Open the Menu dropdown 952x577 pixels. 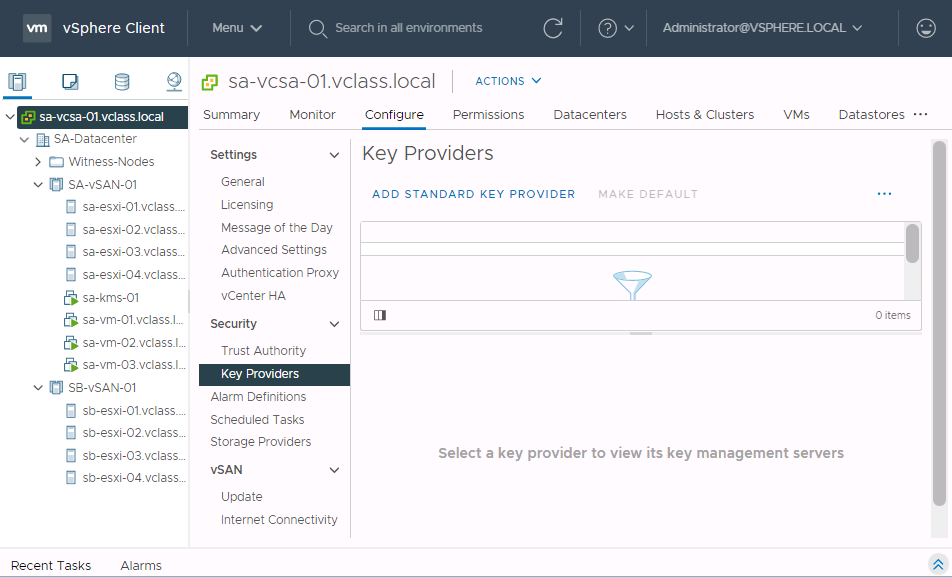(237, 28)
